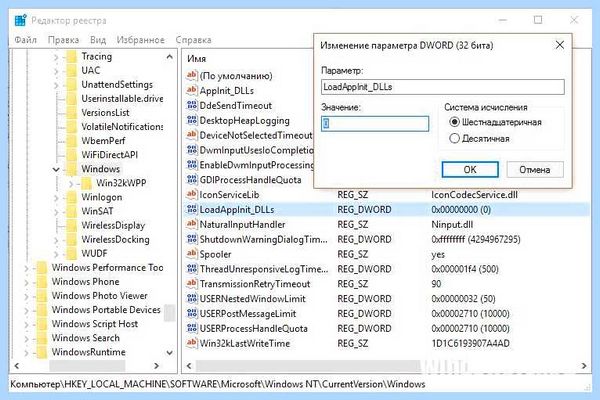Click values panel horizontal scroll right arrow
Viewport: 600px width, 400px height.
[x=584, y=366]
